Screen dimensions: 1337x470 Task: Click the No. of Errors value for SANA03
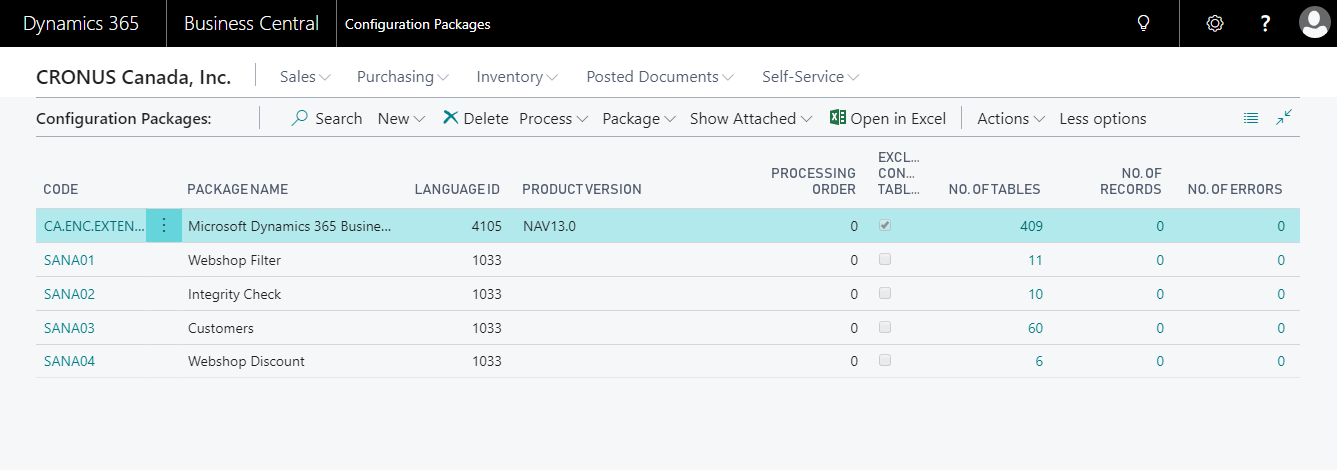point(1280,328)
